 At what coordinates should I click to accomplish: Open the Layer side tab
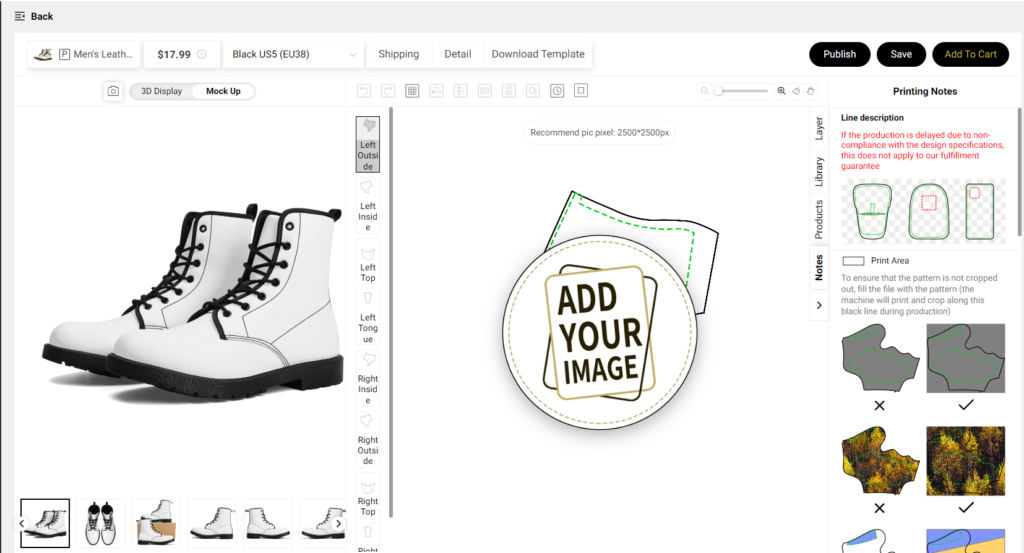coord(819,128)
